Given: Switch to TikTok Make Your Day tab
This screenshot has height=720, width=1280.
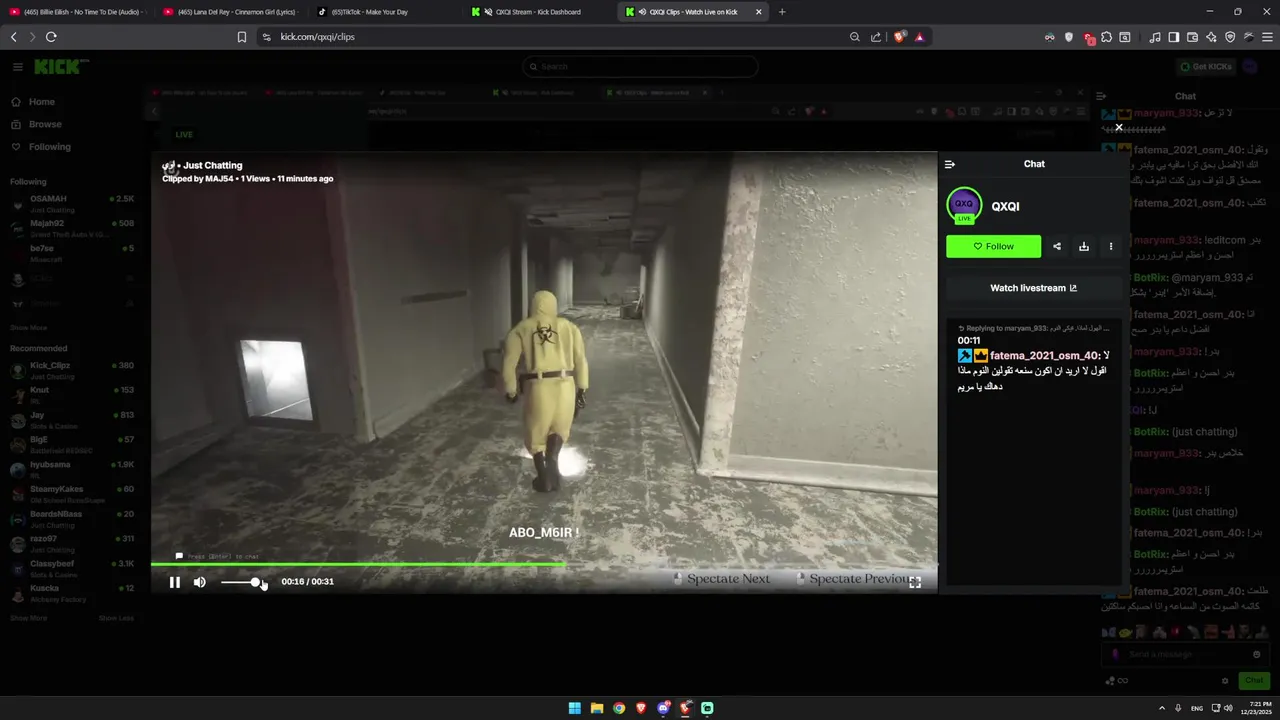Looking at the screenshot, I should coord(384,12).
